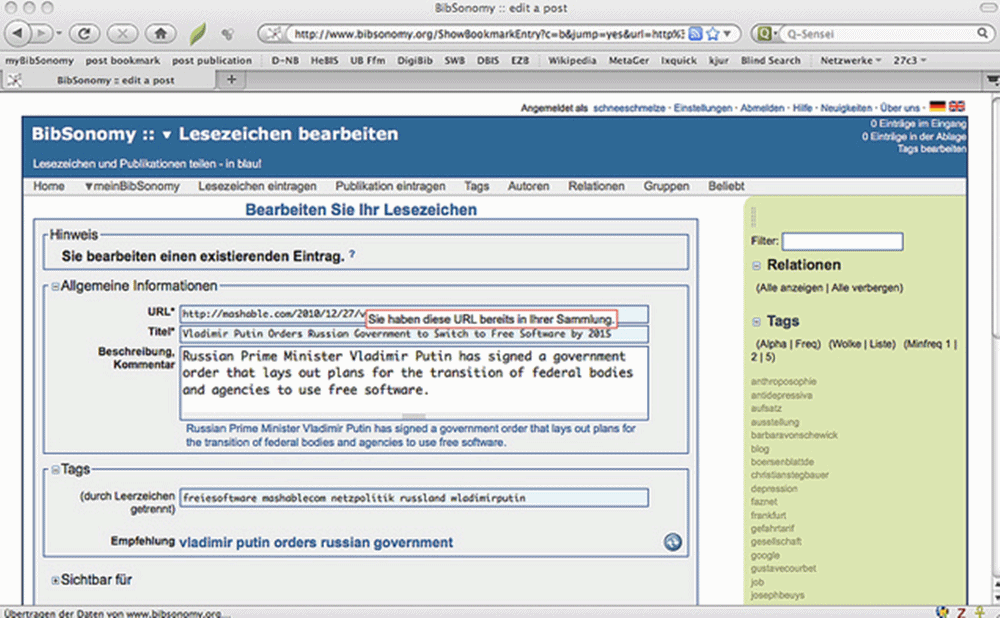1000x618 pixels.
Task: Switch language with the German flag
Action: [x=938, y=107]
